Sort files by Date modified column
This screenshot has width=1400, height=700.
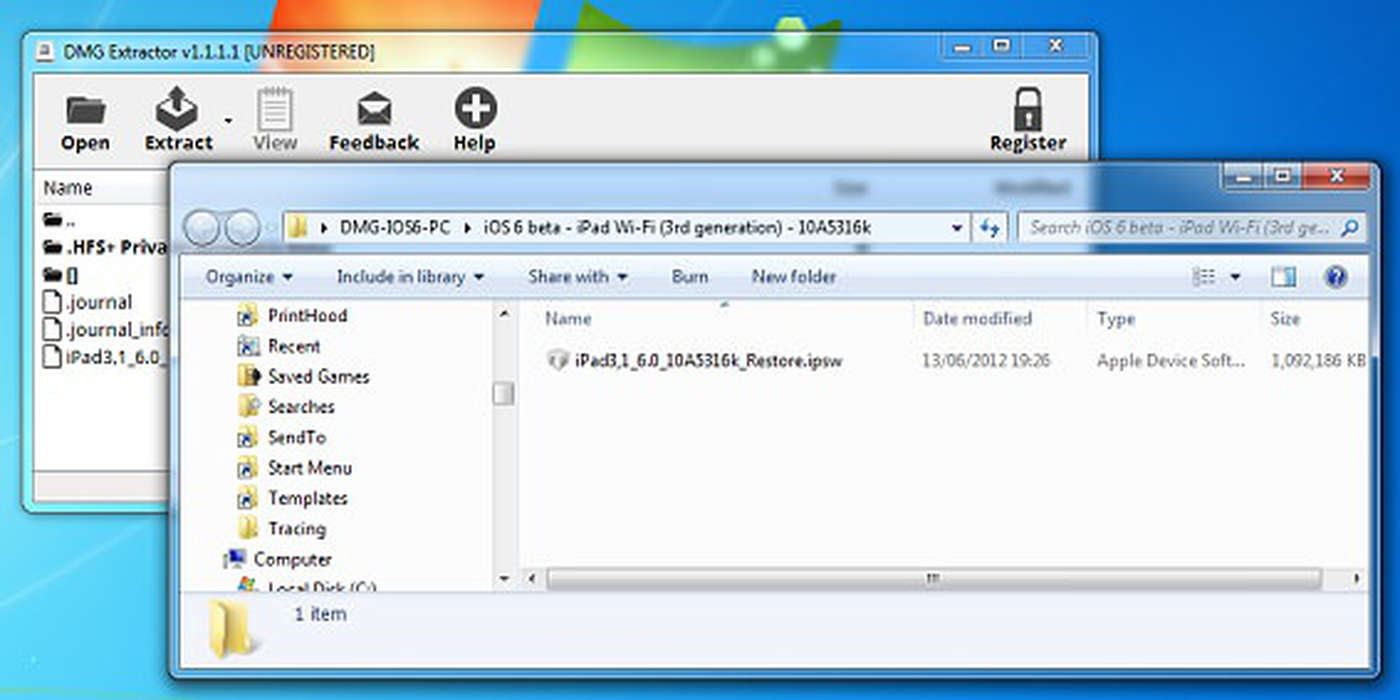pos(977,318)
